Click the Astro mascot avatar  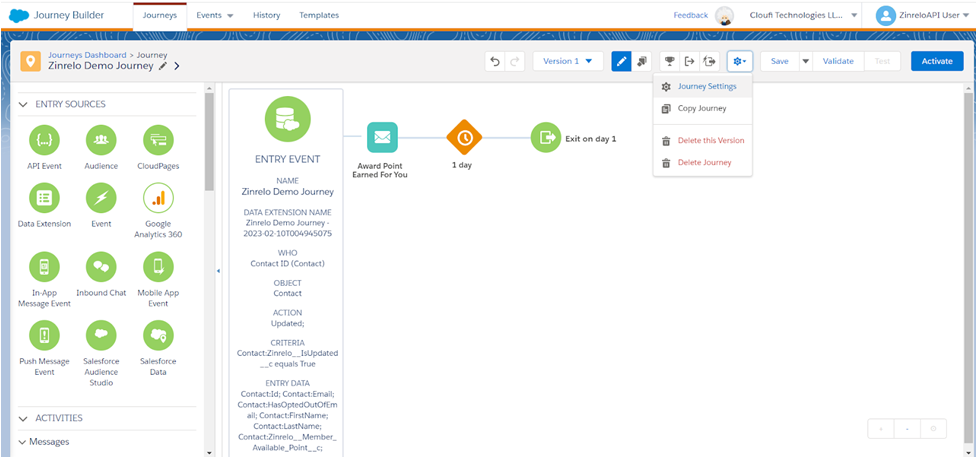[x=724, y=16]
